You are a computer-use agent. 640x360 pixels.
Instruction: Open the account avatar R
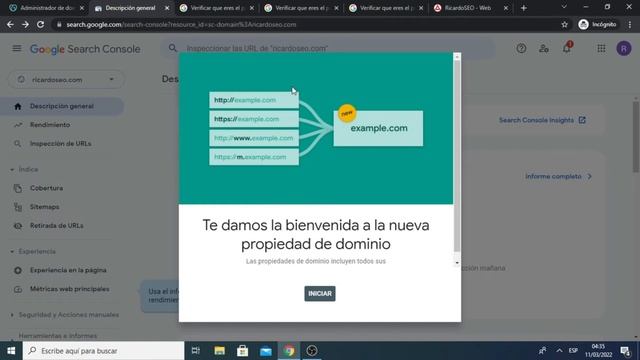pyautogui.click(x=624, y=49)
